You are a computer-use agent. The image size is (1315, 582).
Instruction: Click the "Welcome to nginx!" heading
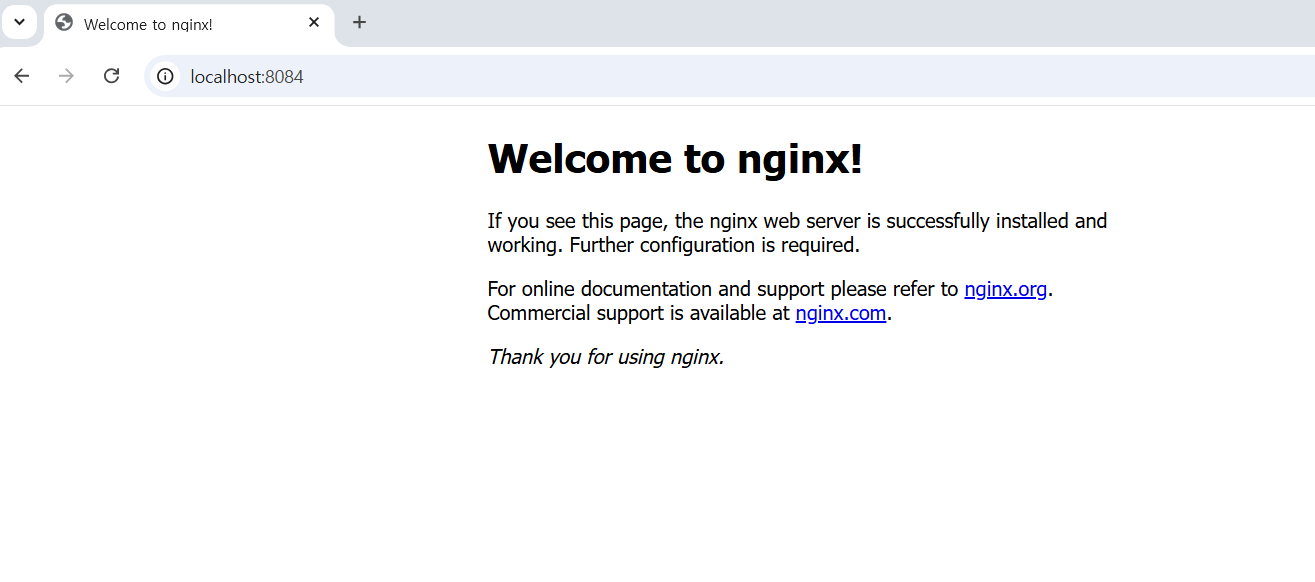tap(675, 158)
